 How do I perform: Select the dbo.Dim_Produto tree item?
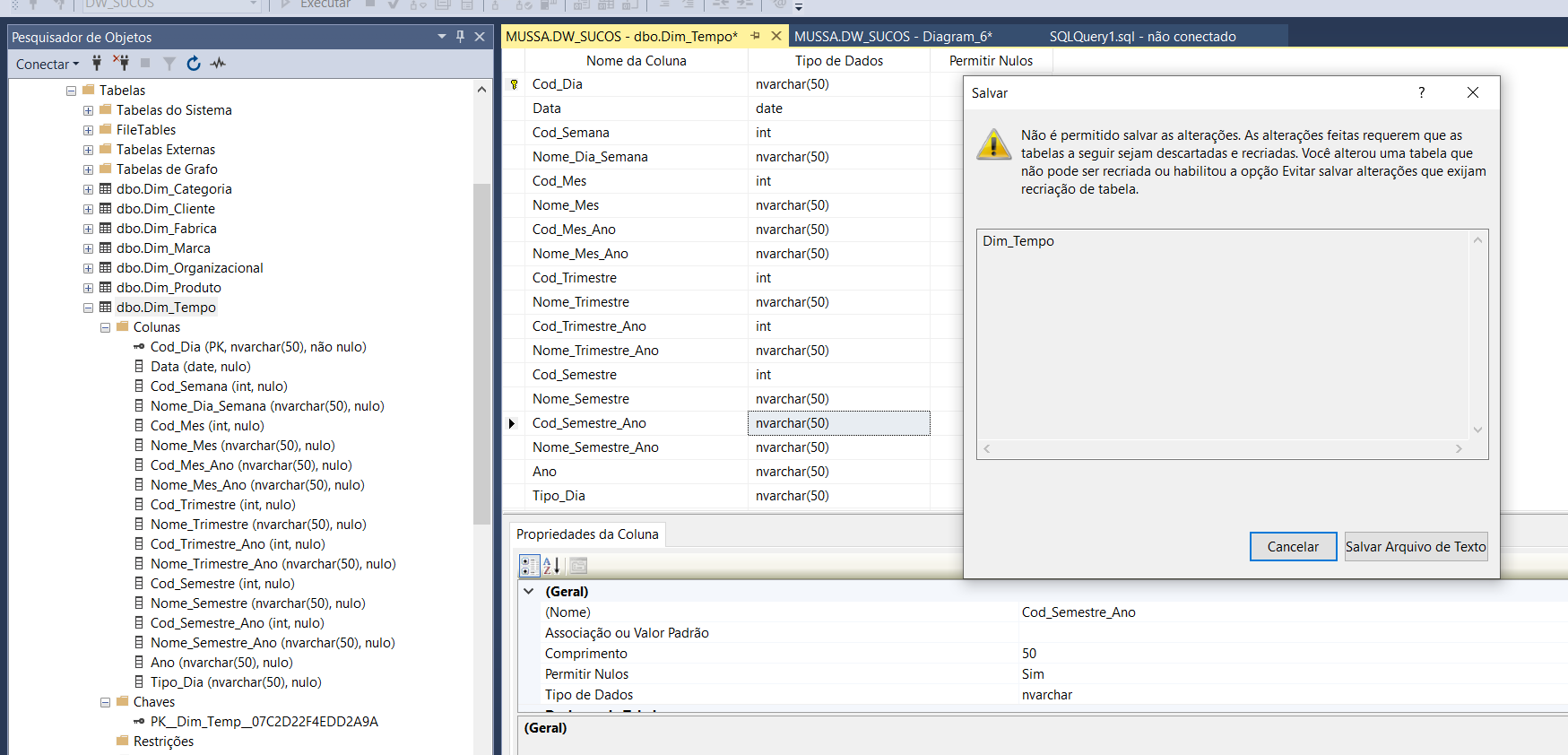coord(169,287)
